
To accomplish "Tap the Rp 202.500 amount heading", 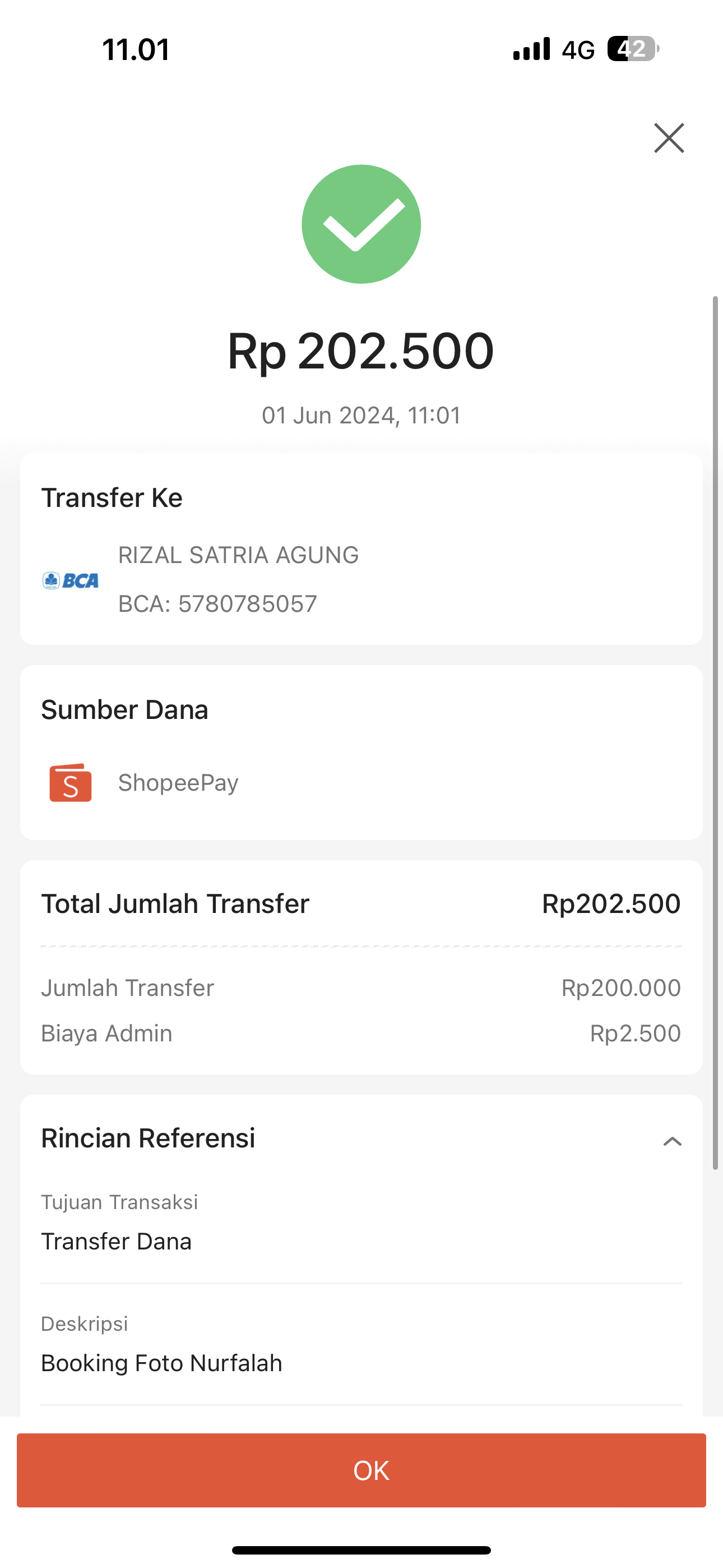I will 360,351.
